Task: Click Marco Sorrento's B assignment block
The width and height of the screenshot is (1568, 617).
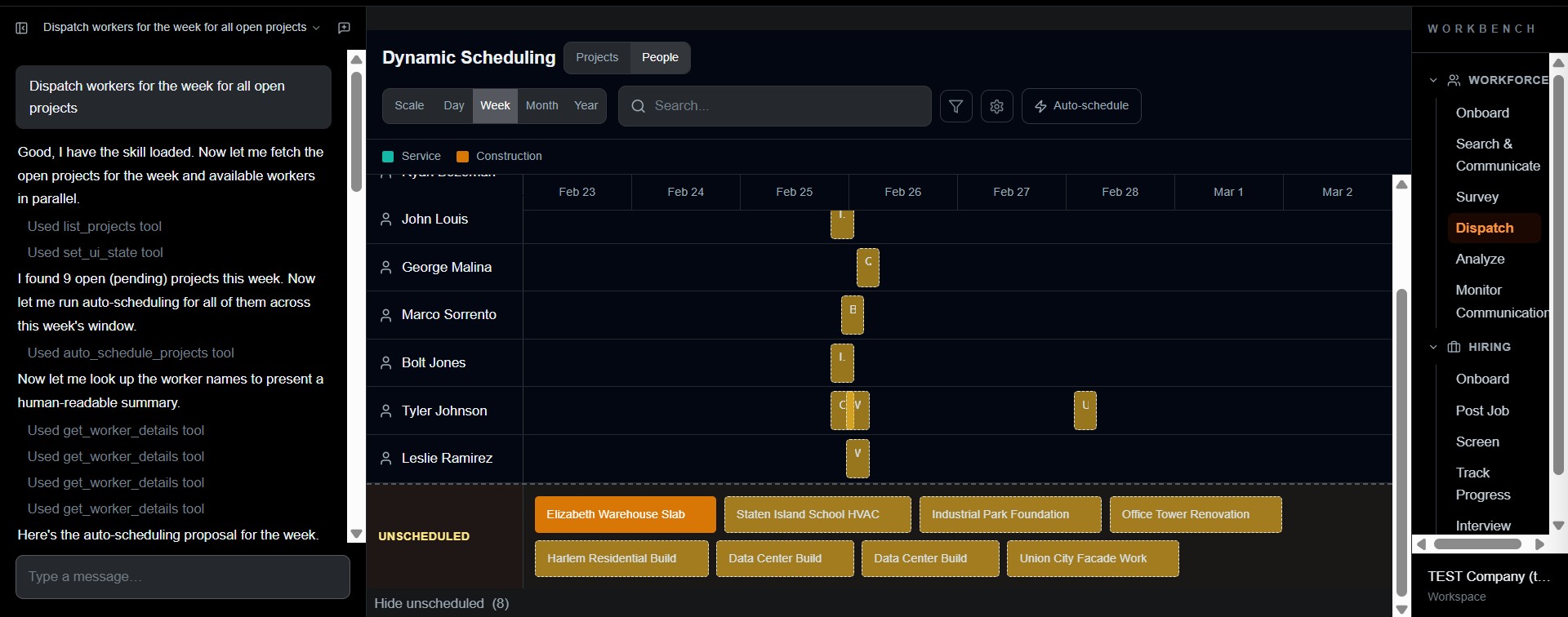Action: point(853,315)
